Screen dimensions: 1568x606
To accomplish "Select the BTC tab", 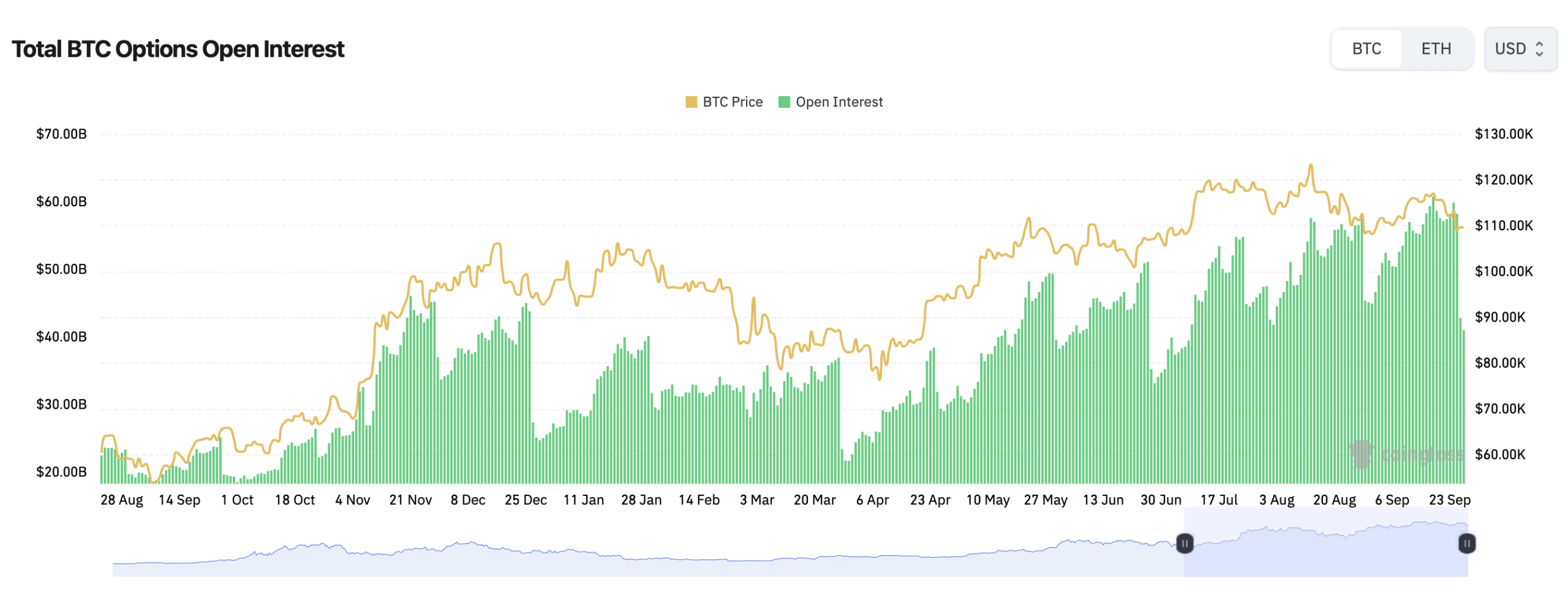I will click(x=1366, y=48).
